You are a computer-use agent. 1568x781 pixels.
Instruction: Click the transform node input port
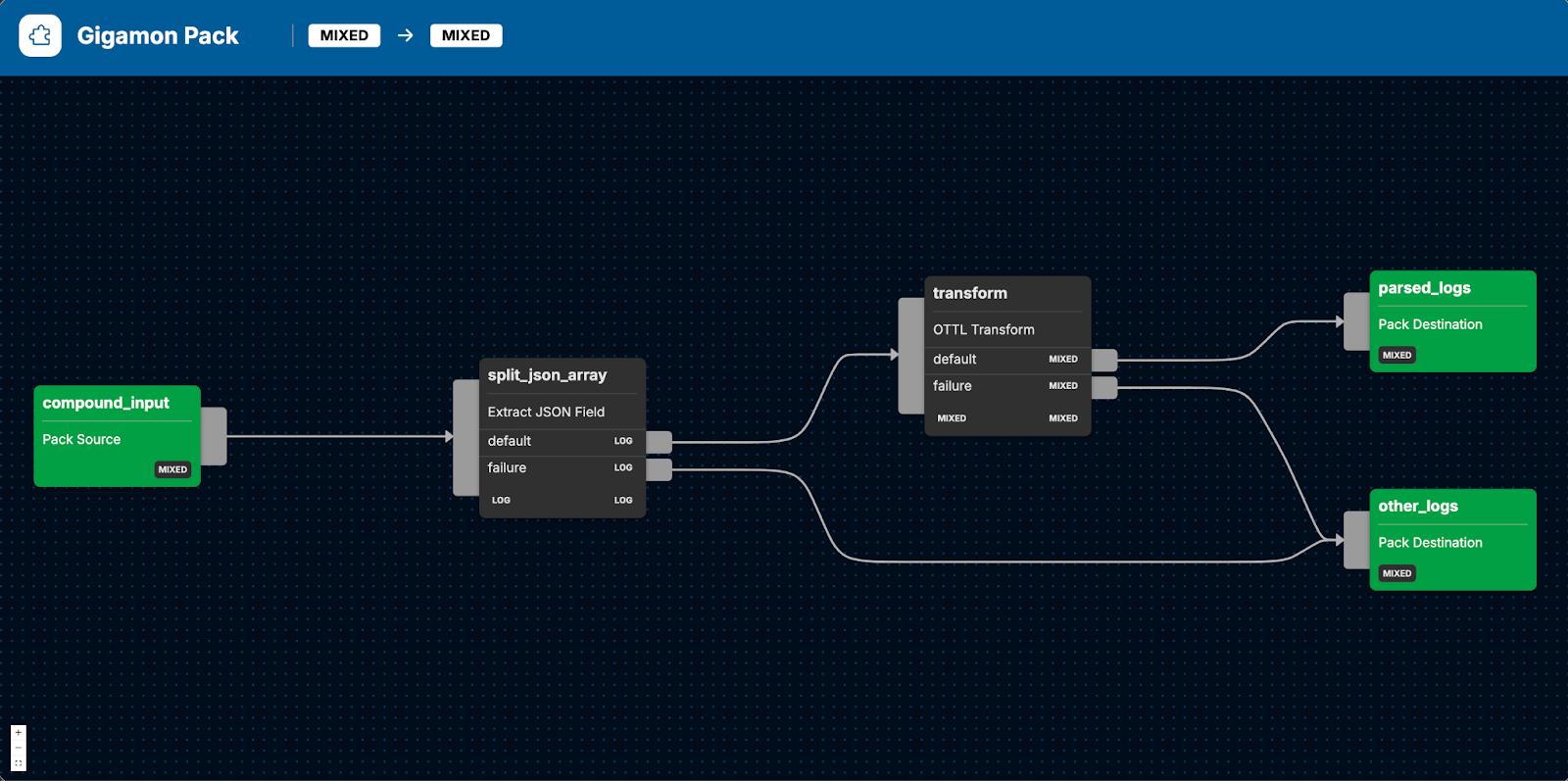tap(910, 355)
